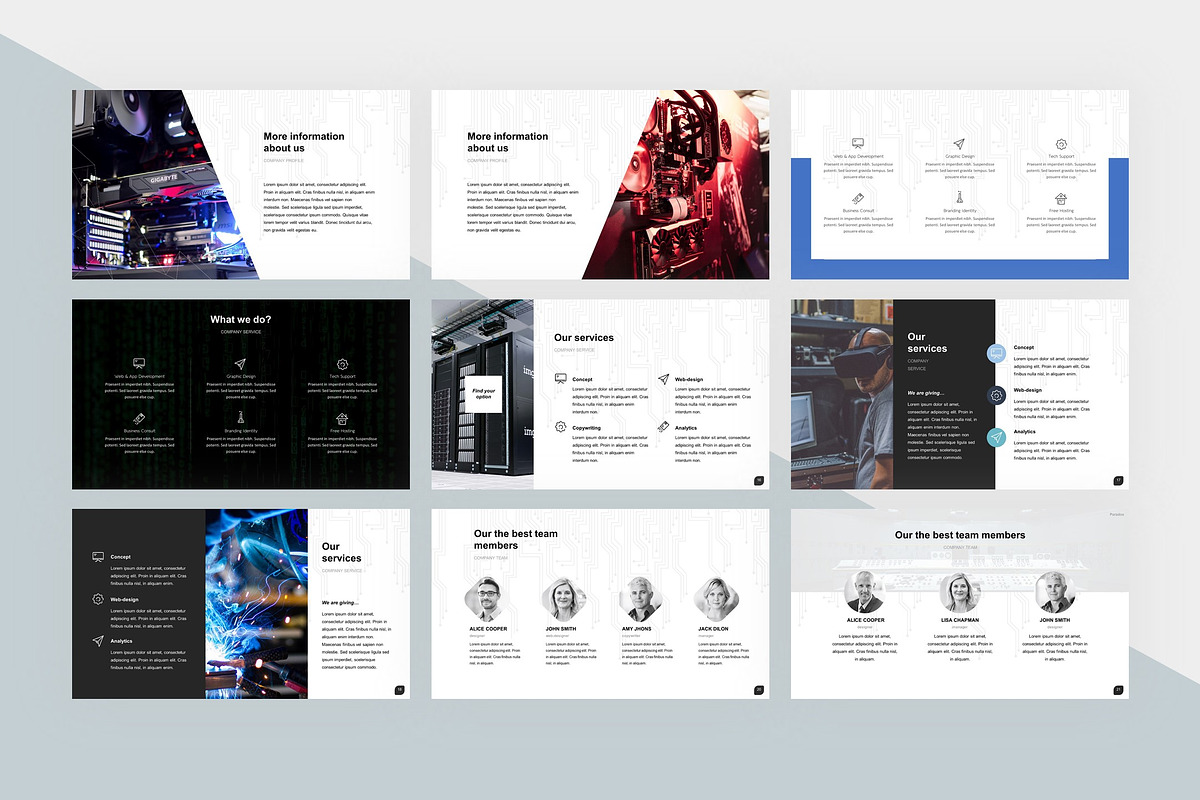Screen dimensions: 1200x800
Task: Click the white Concept icon in the dark left panel slide
Action: coord(98,556)
